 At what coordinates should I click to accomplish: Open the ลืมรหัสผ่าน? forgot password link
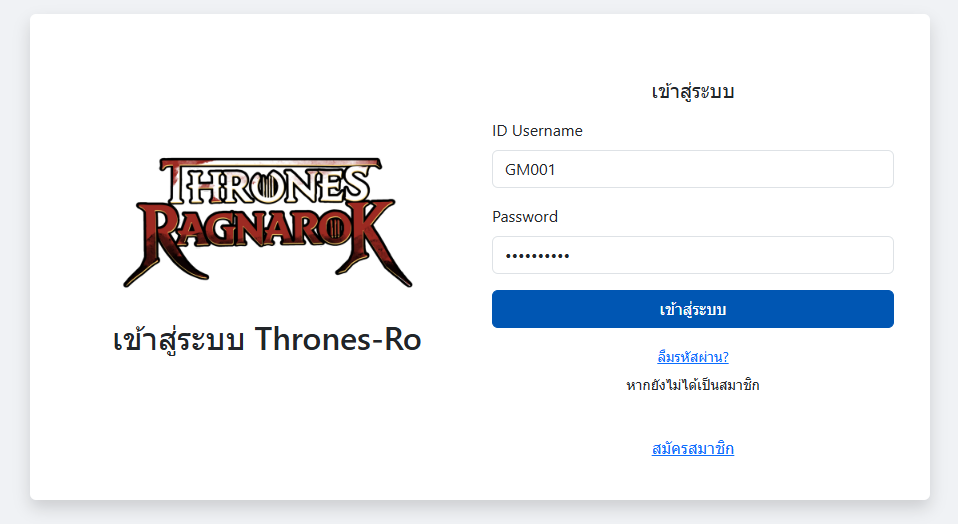point(692,357)
